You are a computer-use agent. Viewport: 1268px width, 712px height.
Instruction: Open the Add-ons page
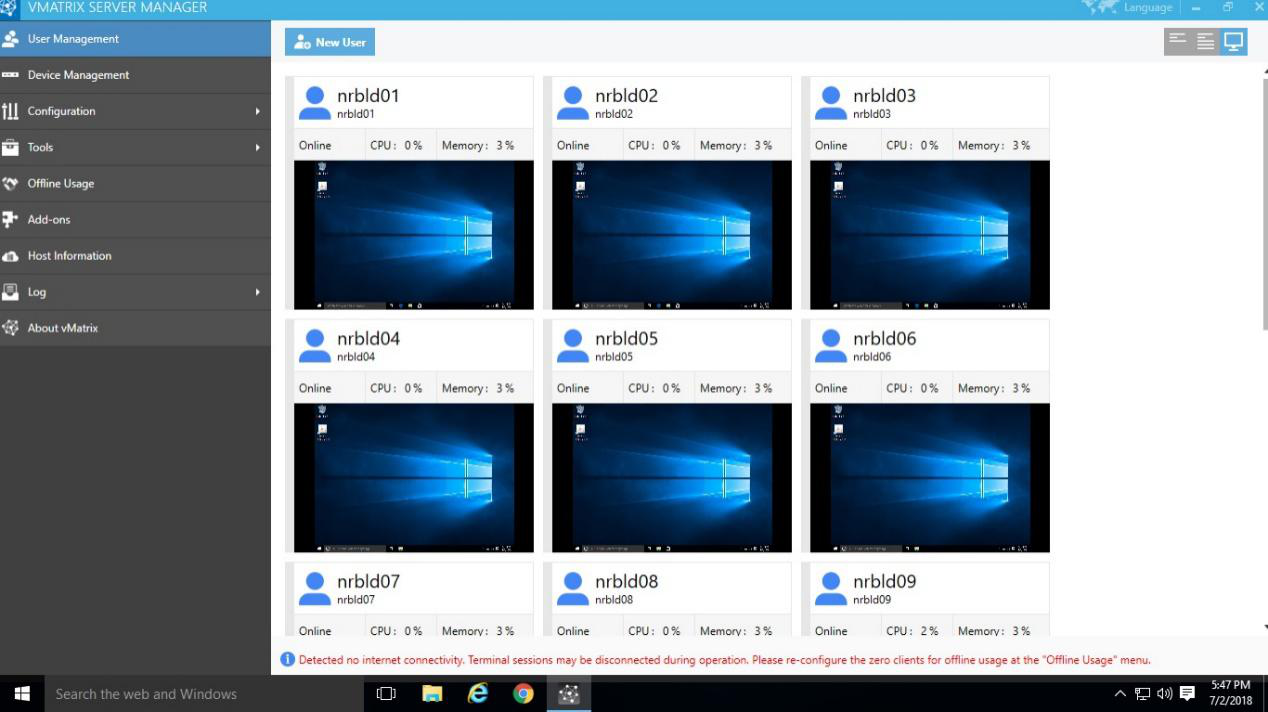135,219
